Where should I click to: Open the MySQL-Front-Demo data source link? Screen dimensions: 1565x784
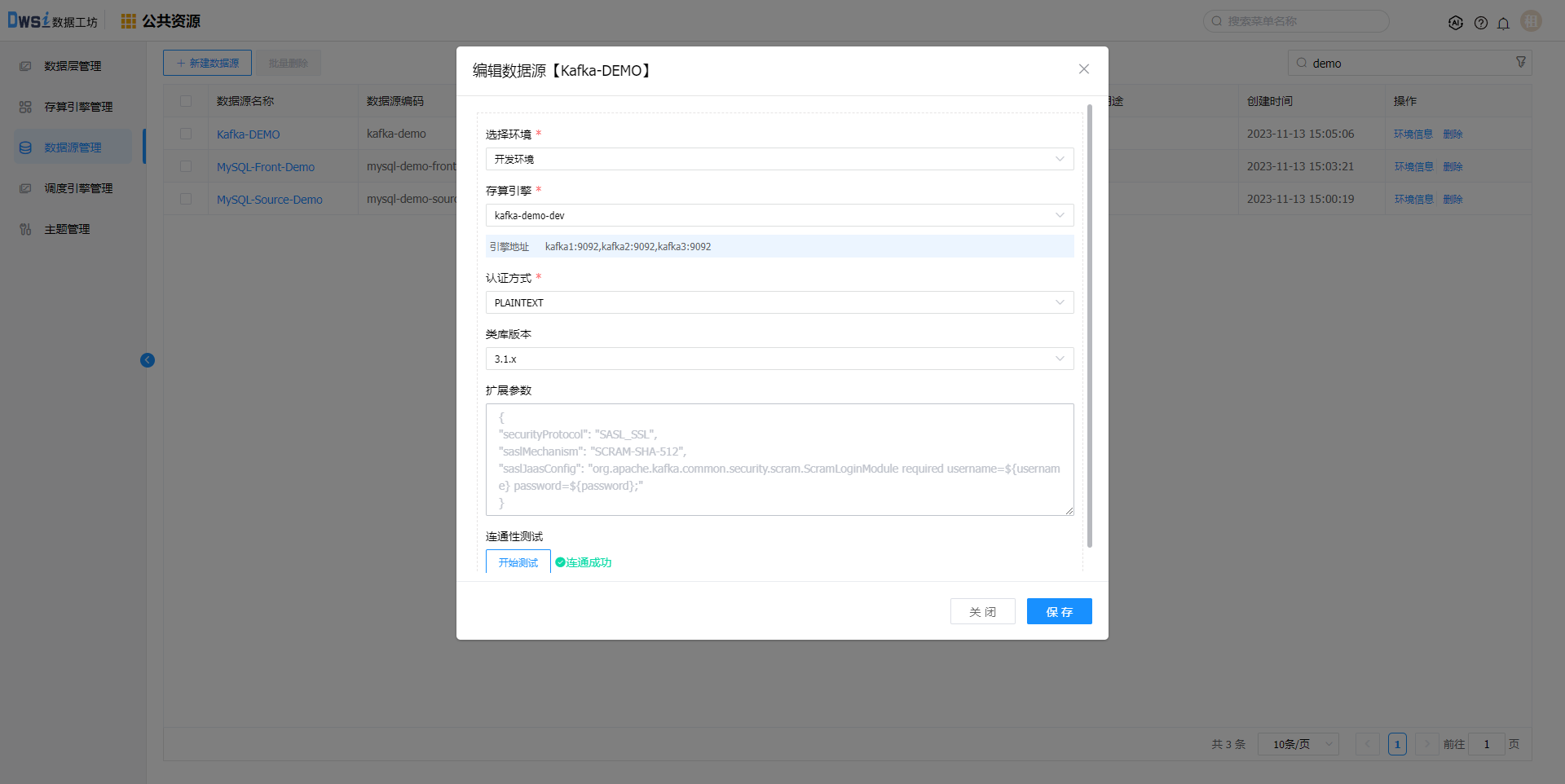[266, 167]
